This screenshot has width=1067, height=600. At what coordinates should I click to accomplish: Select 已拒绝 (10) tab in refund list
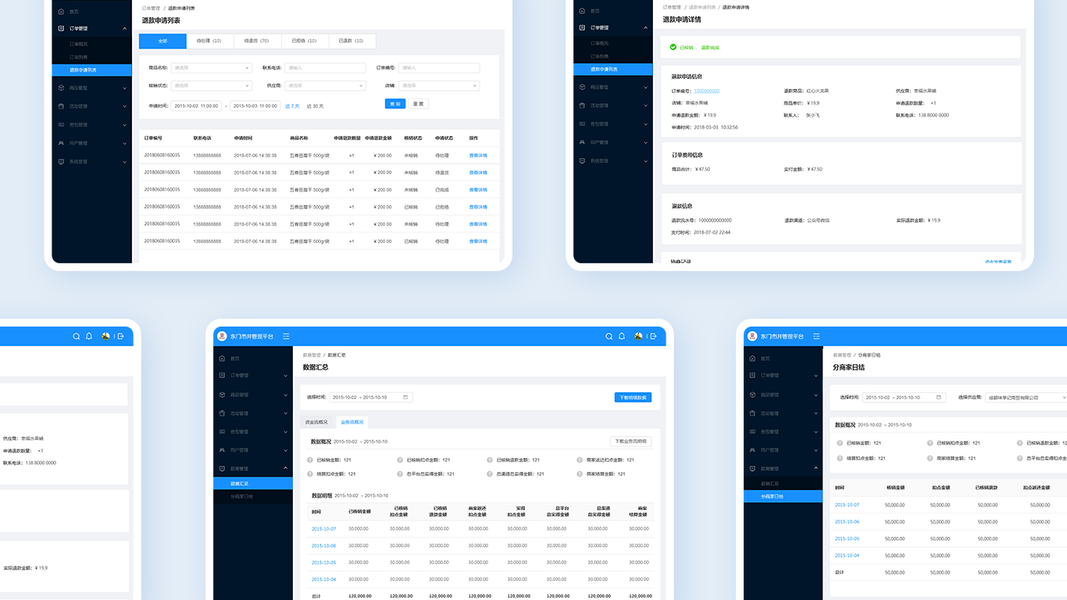[x=303, y=41]
